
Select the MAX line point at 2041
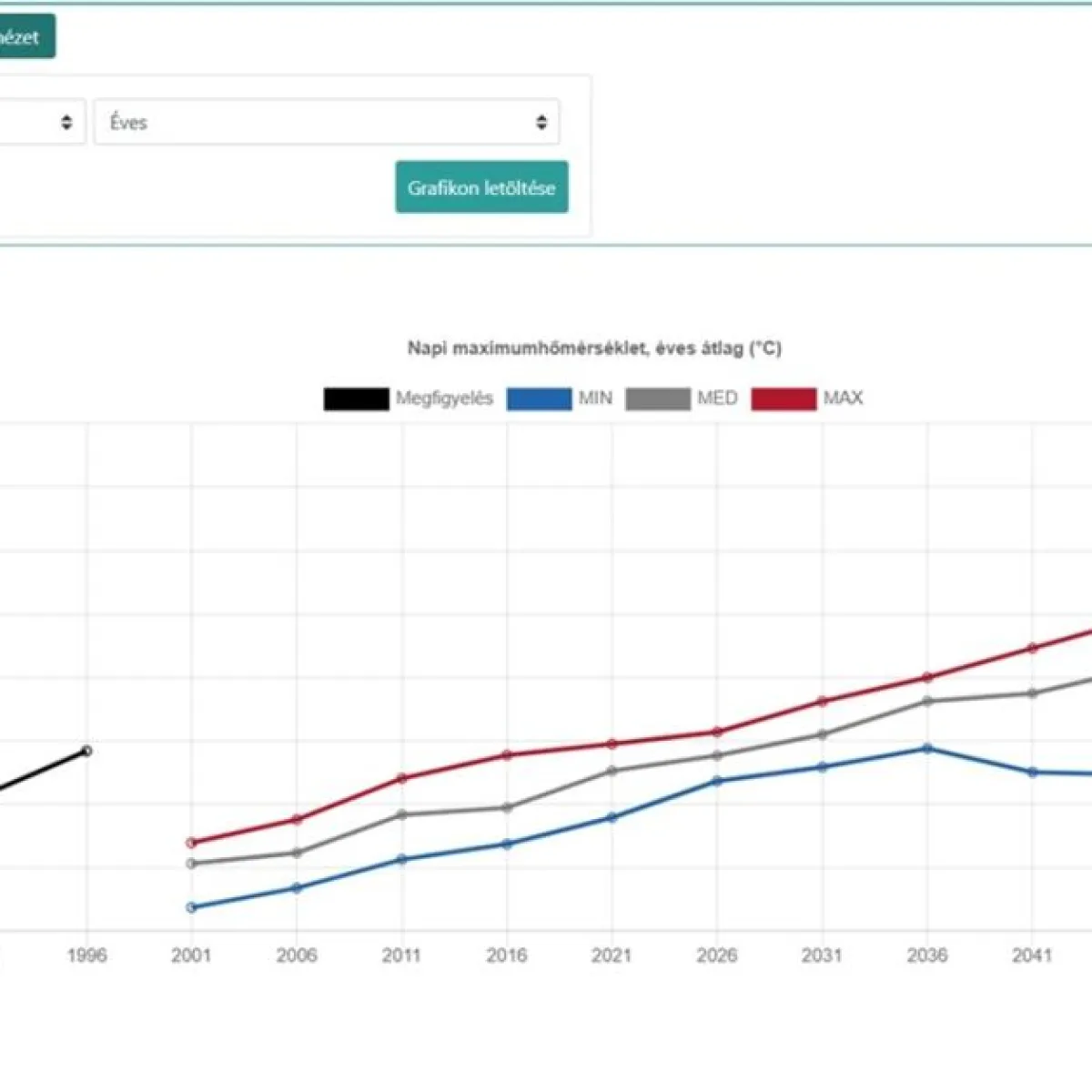pyautogui.click(x=1032, y=648)
